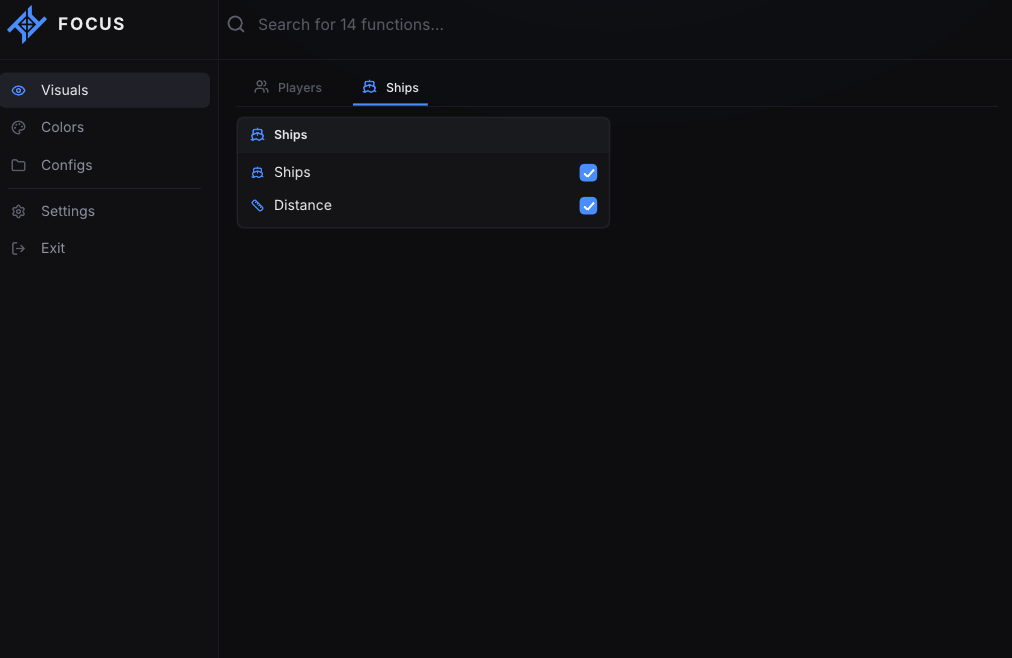Screen dimensions: 1012x658
Task: Uncheck the Ships checkbox
Action: point(588,173)
